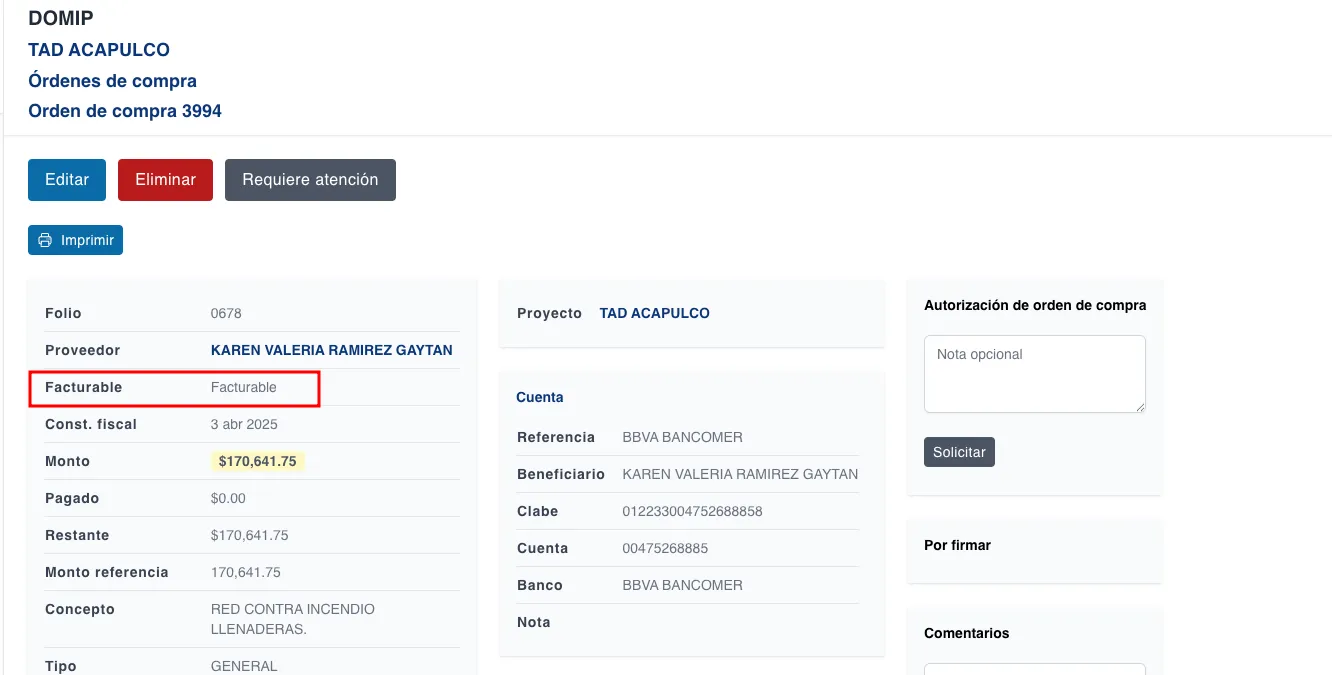Viewport: 1332px width, 675px height.
Task: Focus the Nota opcional text area
Action: pyautogui.click(x=1034, y=373)
